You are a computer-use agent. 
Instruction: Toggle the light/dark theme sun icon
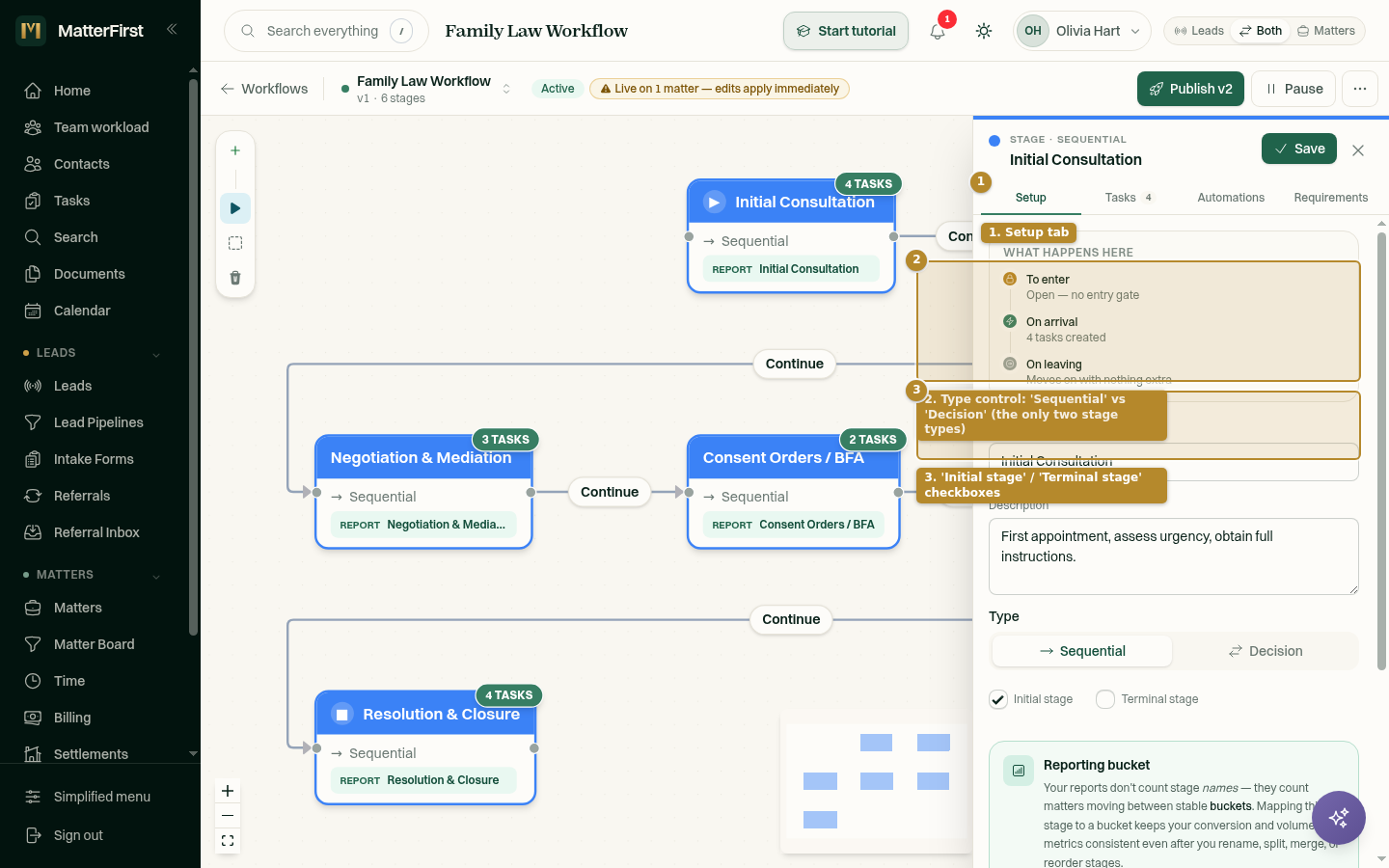pyautogui.click(x=983, y=31)
